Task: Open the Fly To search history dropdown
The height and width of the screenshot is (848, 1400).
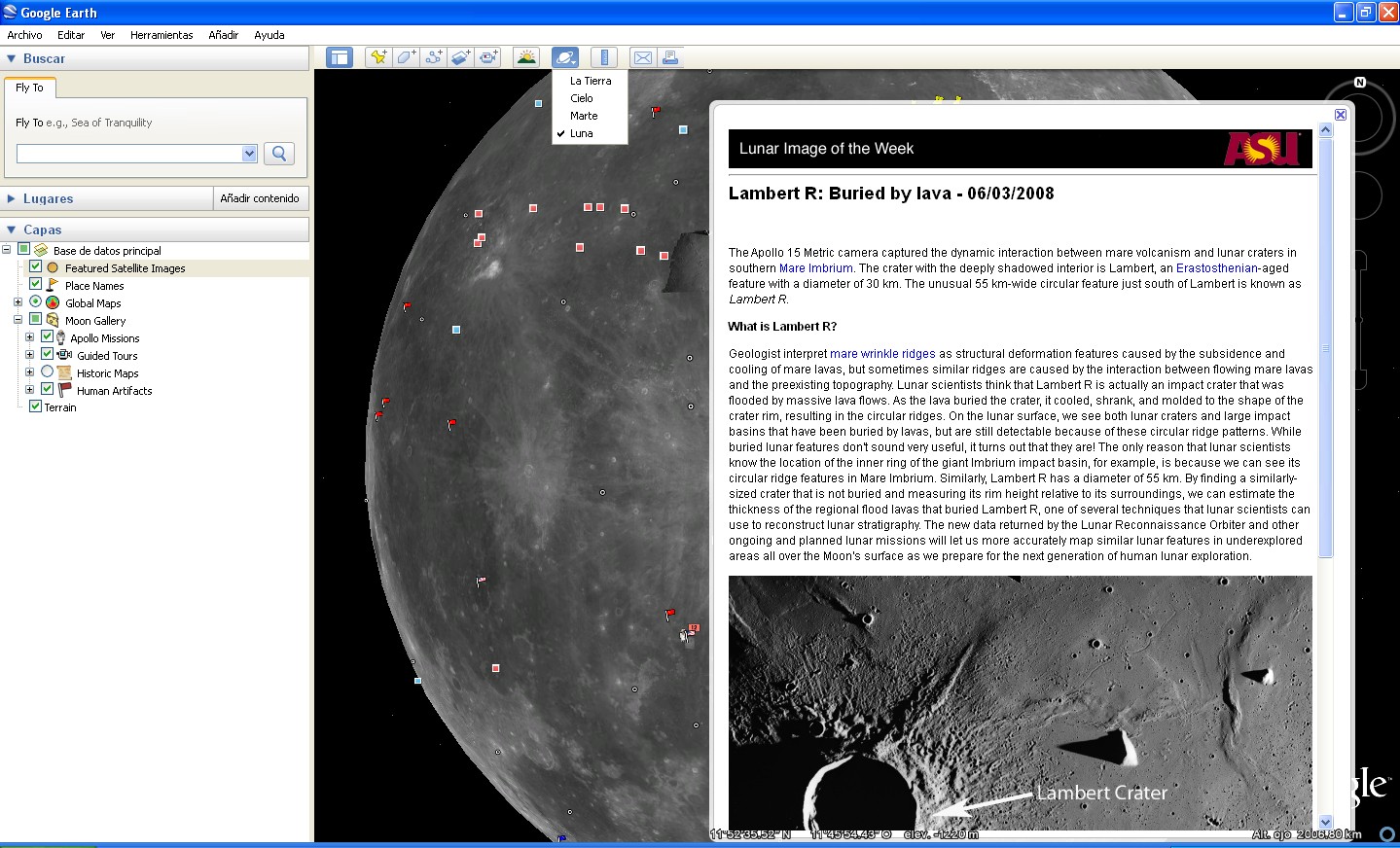Action: [249, 154]
